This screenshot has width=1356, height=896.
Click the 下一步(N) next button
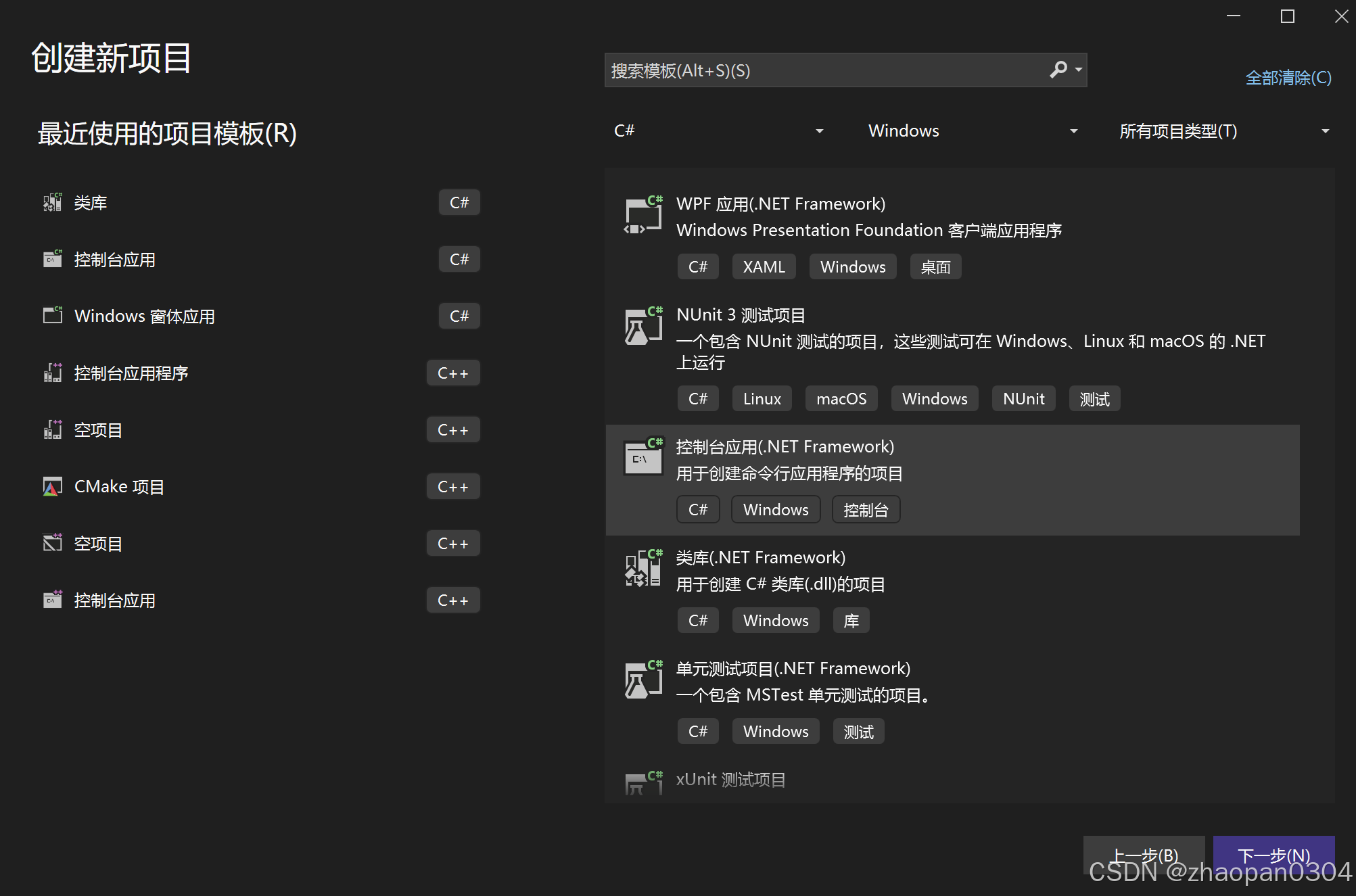tap(1273, 855)
